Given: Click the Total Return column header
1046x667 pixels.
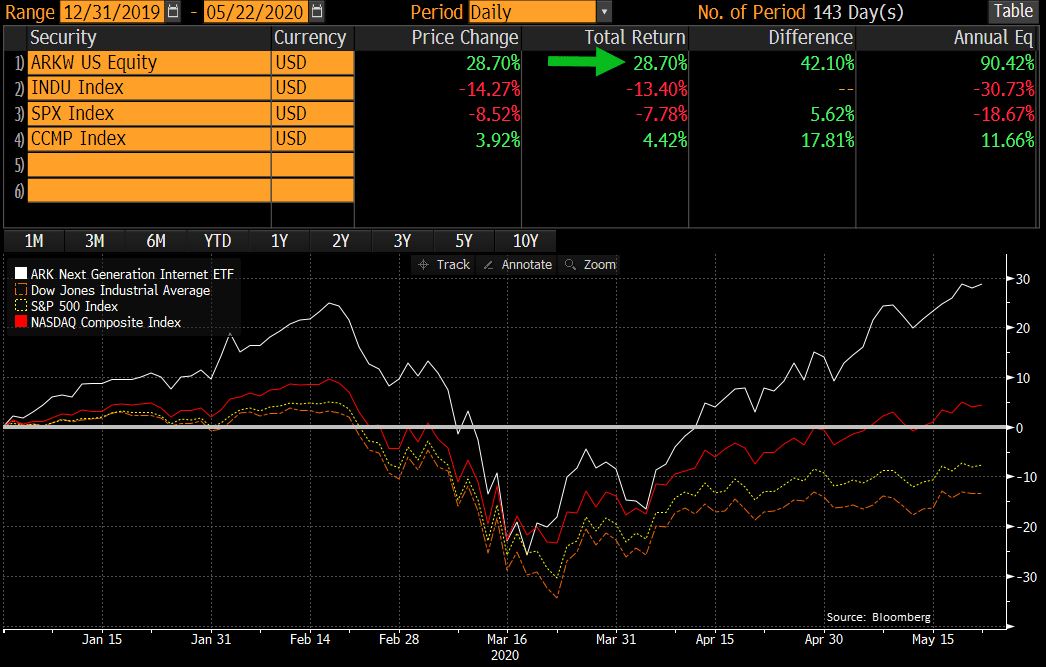Looking at the screenshot, I should tap(635, 38).
